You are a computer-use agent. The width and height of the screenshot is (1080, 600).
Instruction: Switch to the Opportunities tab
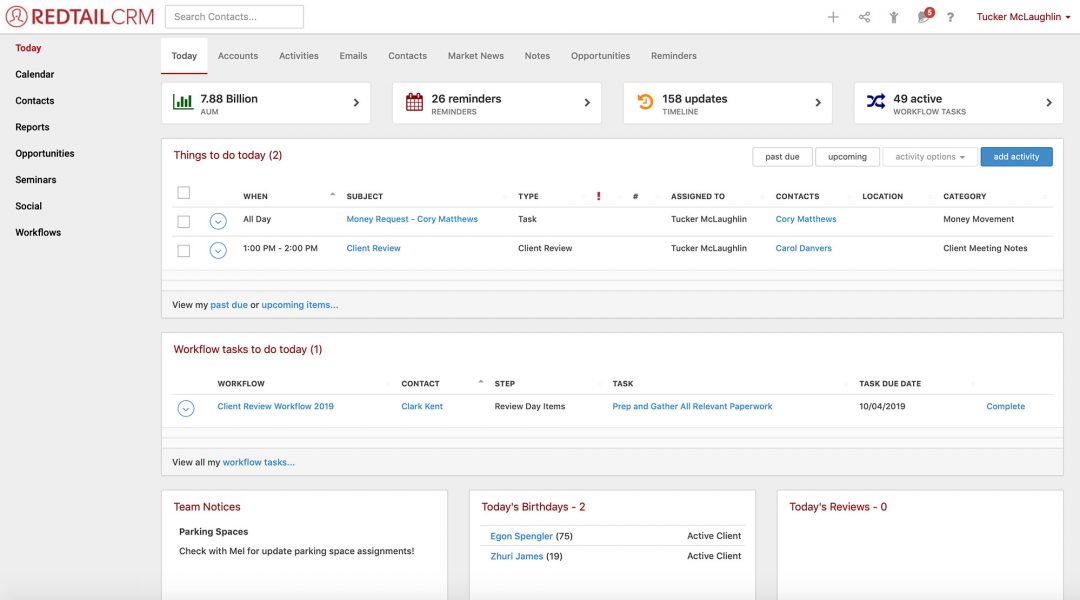click(600, 56)
